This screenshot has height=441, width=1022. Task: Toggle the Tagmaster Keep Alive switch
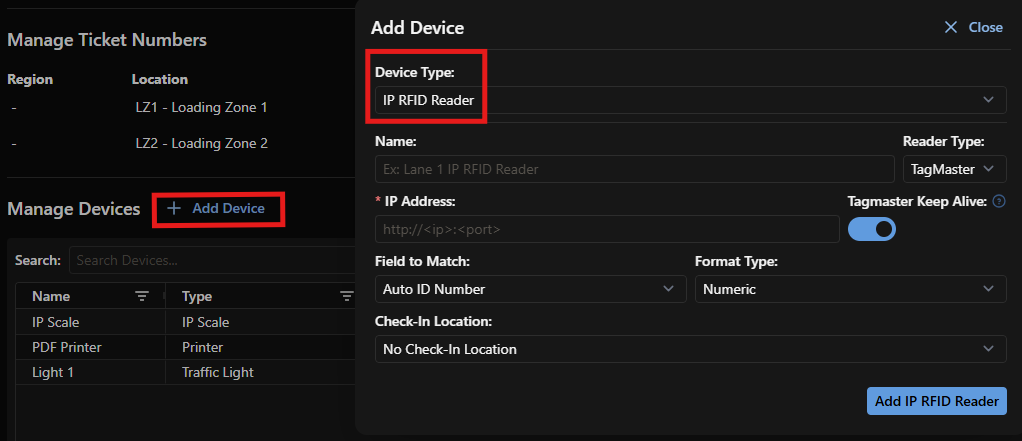click(871, 229)
